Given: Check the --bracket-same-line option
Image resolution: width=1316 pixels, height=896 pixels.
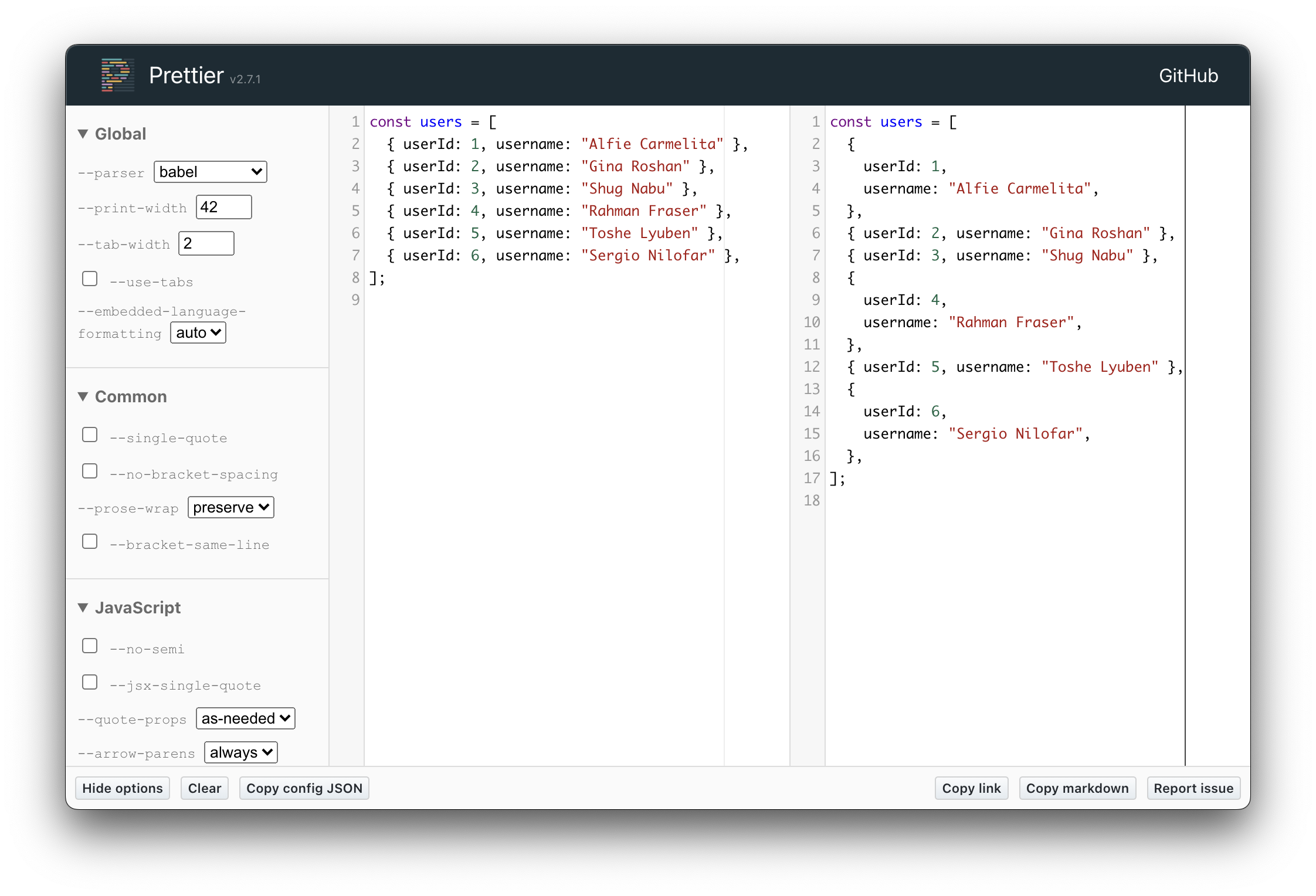Looking at the screenshot, I should [x=90, y=541].
